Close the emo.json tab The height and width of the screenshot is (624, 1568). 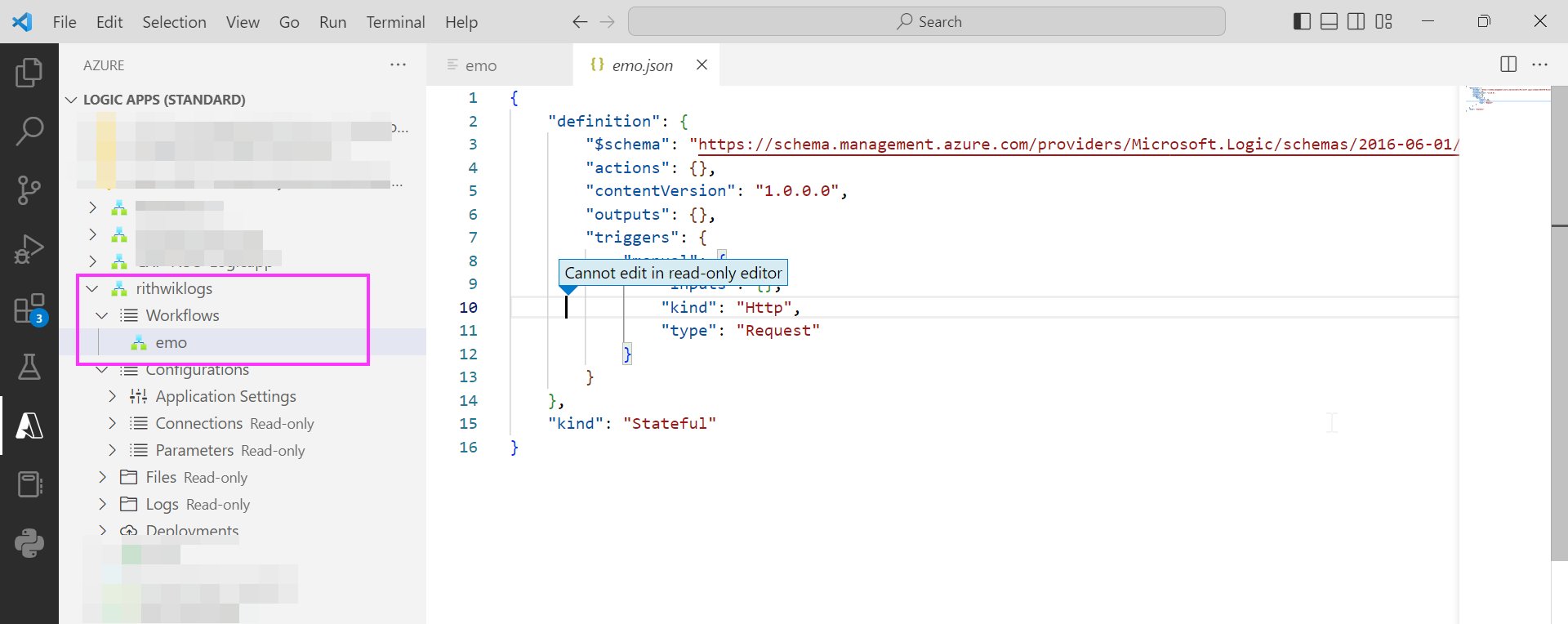point(702,65)
